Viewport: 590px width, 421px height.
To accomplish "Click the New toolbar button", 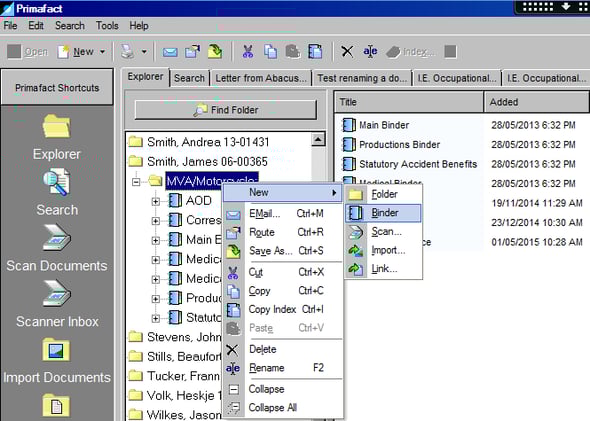I will 76,52.
